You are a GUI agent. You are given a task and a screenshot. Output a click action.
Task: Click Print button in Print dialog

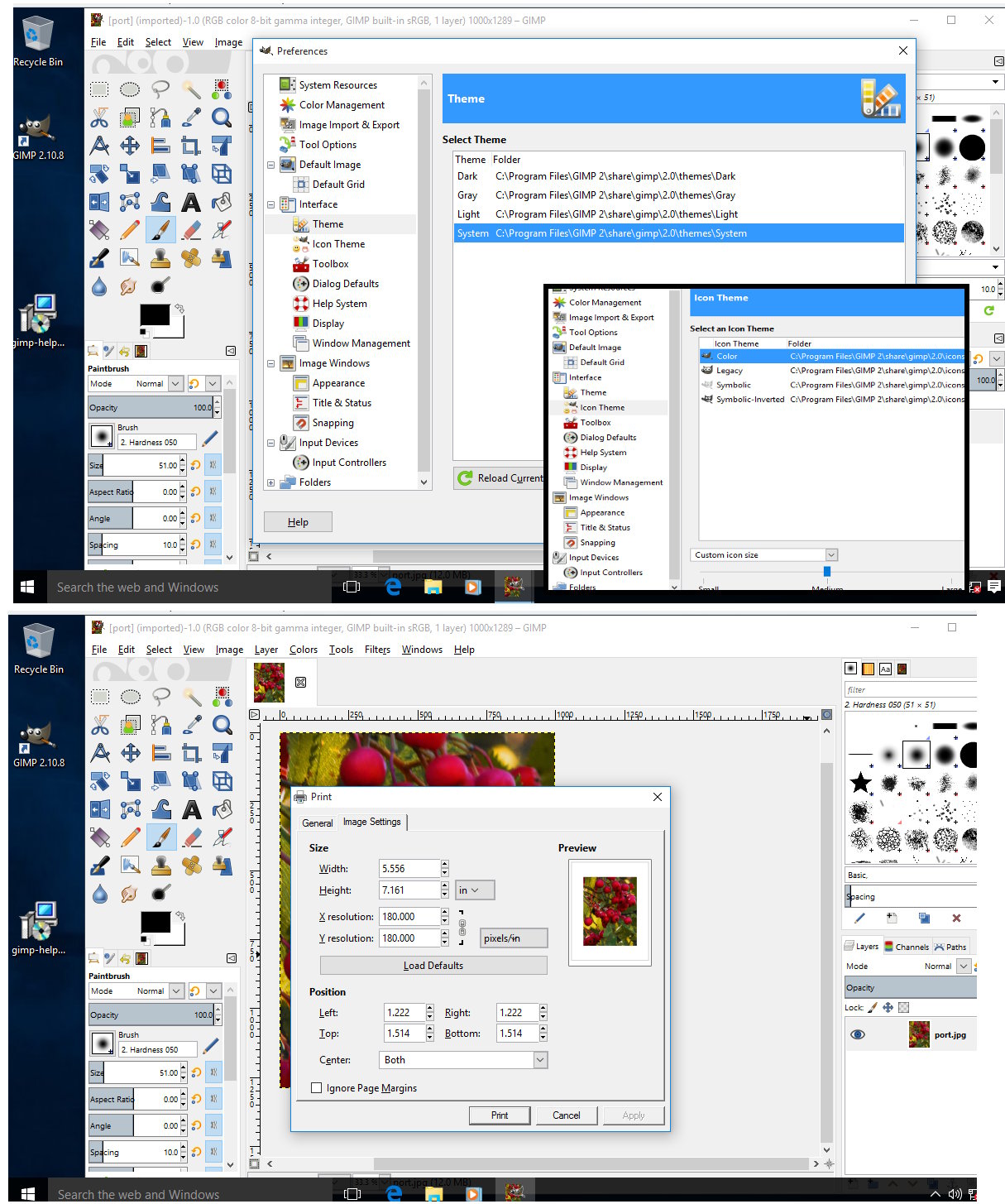click(x=500, y=1115)
